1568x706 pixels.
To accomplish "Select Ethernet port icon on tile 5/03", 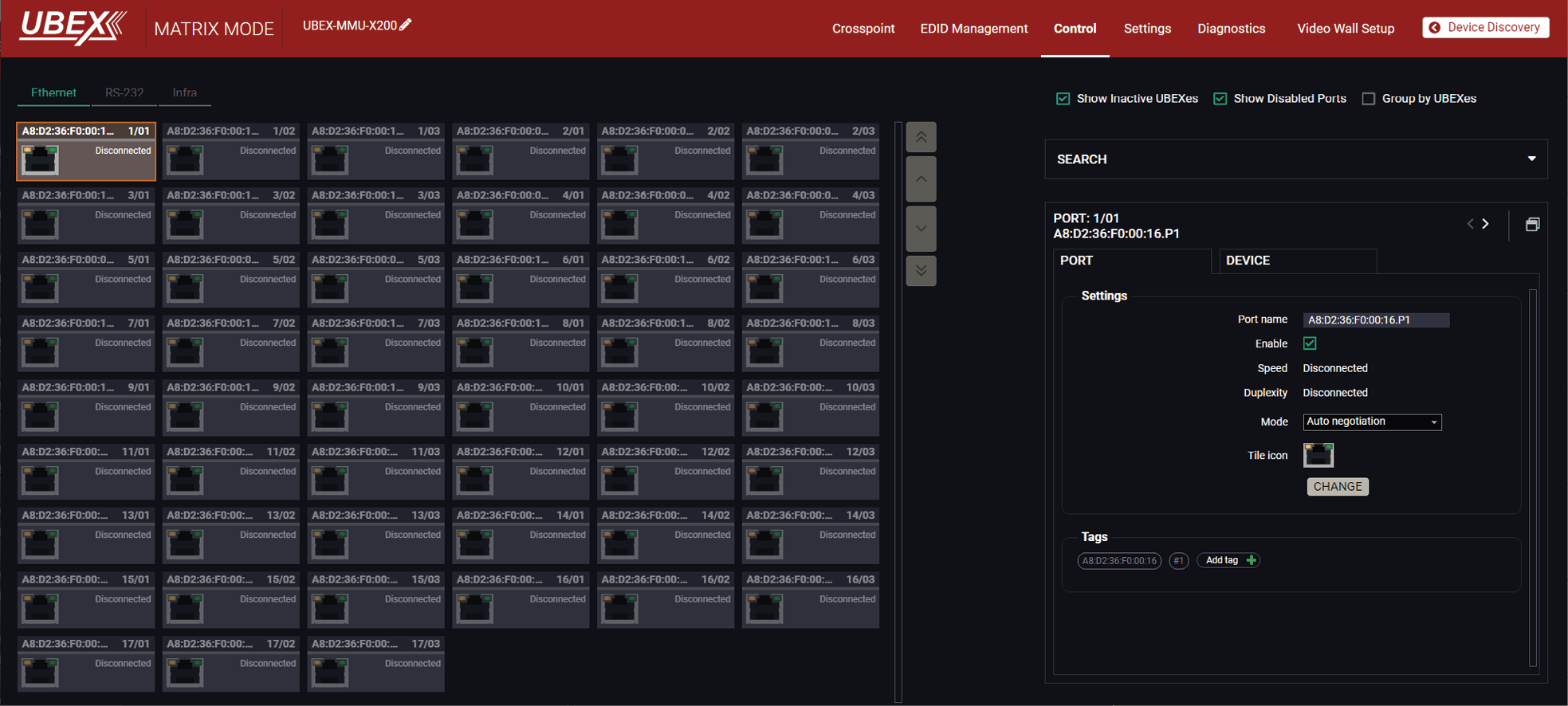I will 330,288.
